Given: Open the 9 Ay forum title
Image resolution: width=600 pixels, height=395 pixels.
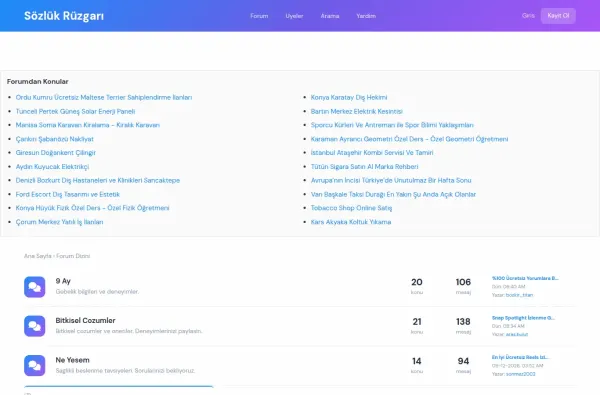Looking at the screenshot, I should 63,281.
